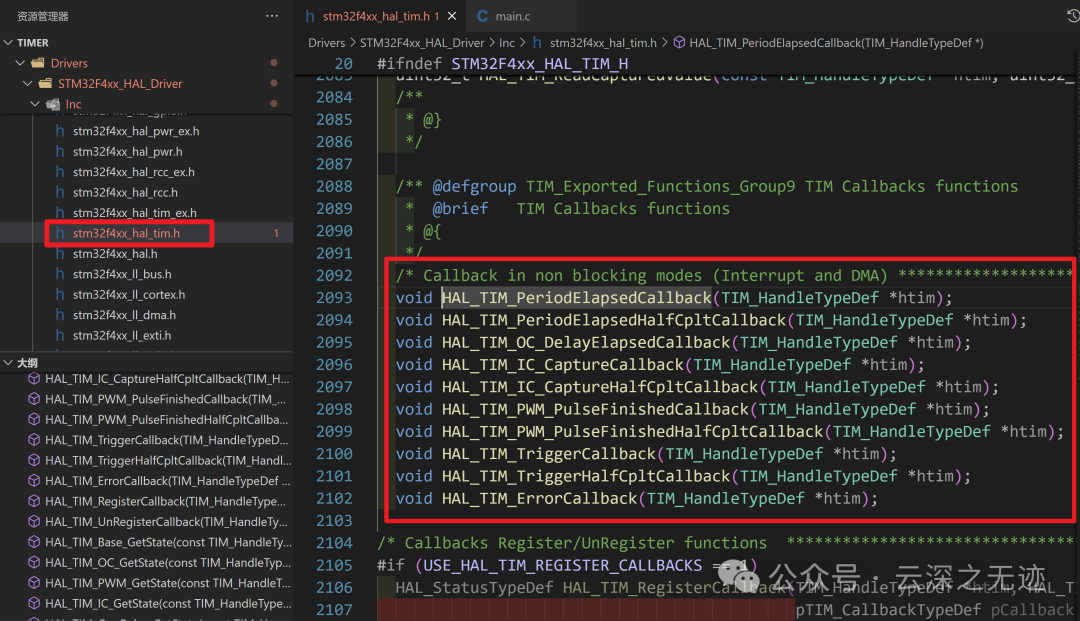The height and width of the screenshot is (621, 1080).
Task: Click the C icon on the main.c tab
Action: (x=482, y=16)
